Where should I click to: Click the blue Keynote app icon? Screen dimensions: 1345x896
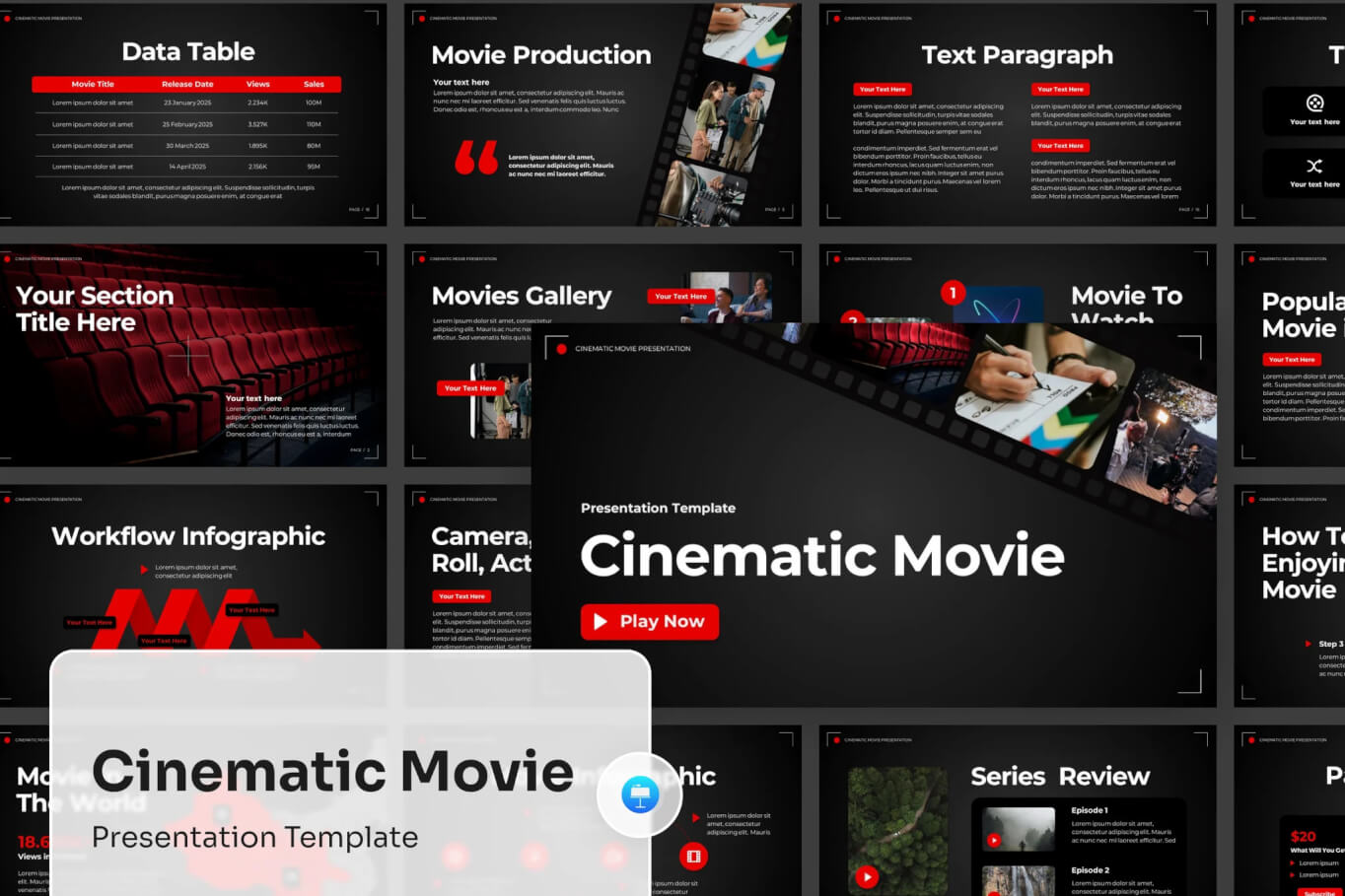pos(640,794)
